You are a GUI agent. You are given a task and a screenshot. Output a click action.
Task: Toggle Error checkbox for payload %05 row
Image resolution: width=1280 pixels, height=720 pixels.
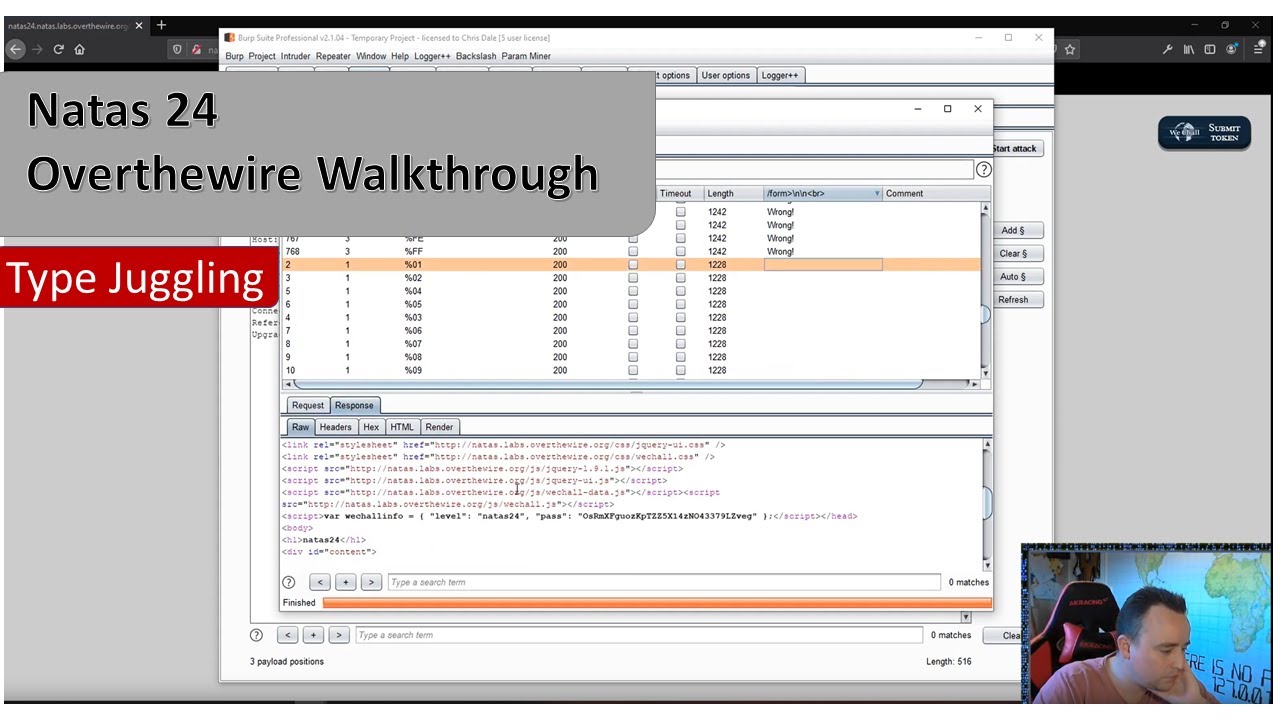(632, 304)
